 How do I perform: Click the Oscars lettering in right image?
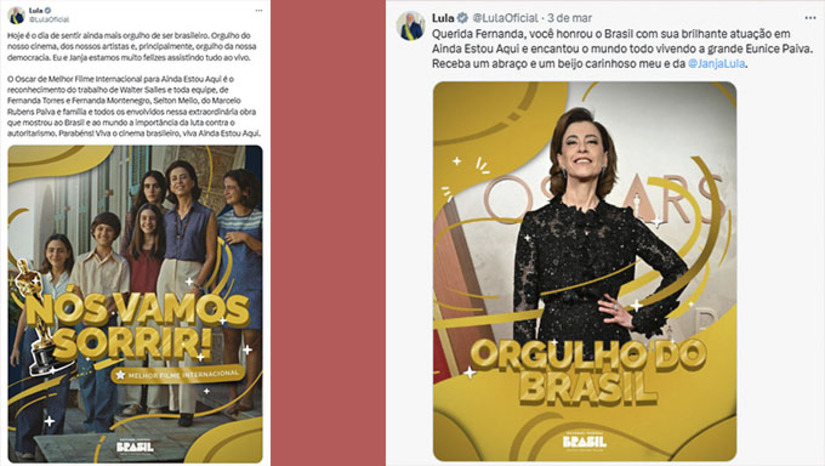click(600, 198)
